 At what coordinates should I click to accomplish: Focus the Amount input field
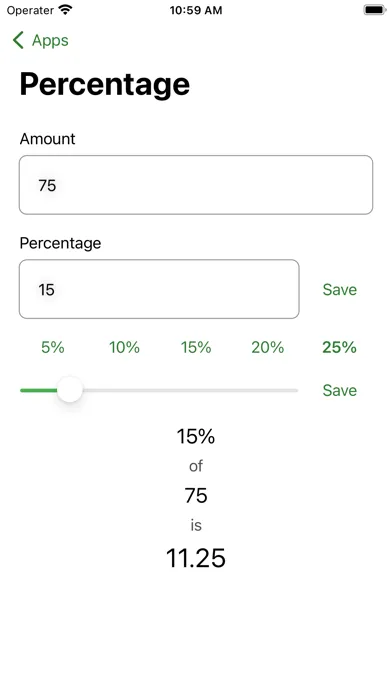pyautogui.click(x=196, y=185)
